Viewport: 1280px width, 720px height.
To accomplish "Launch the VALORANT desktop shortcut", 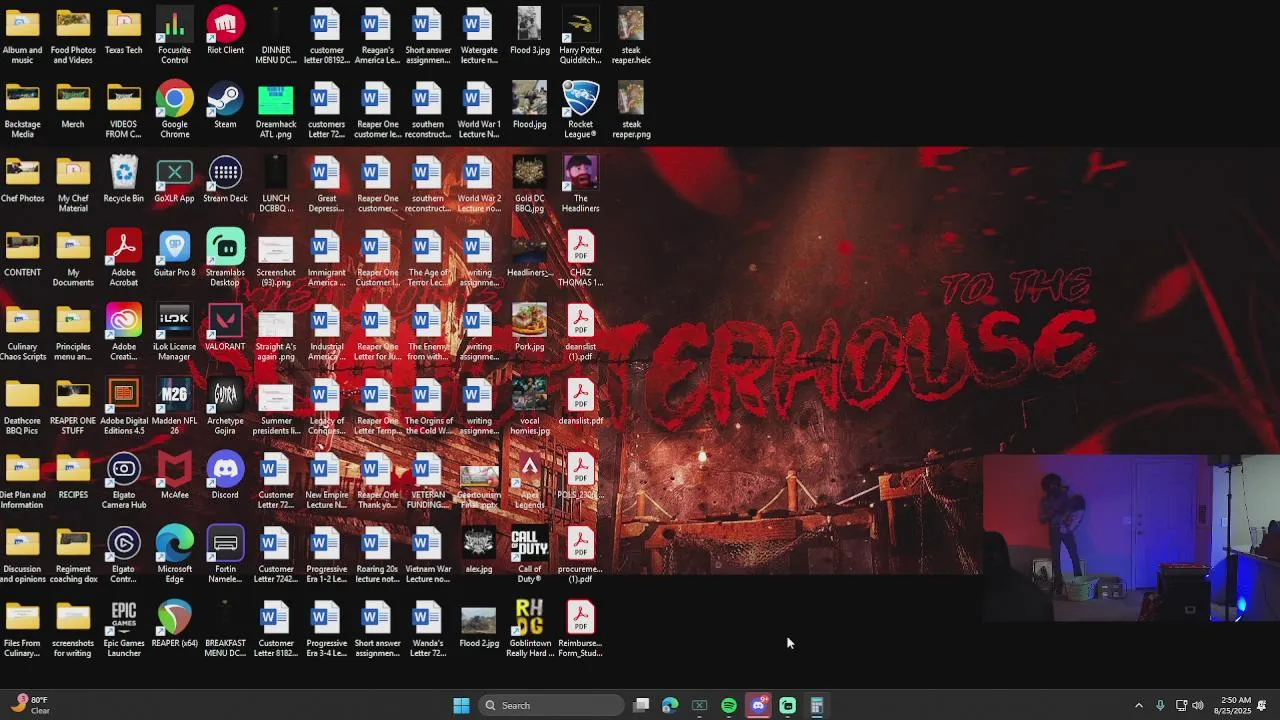I will point(225,327).
